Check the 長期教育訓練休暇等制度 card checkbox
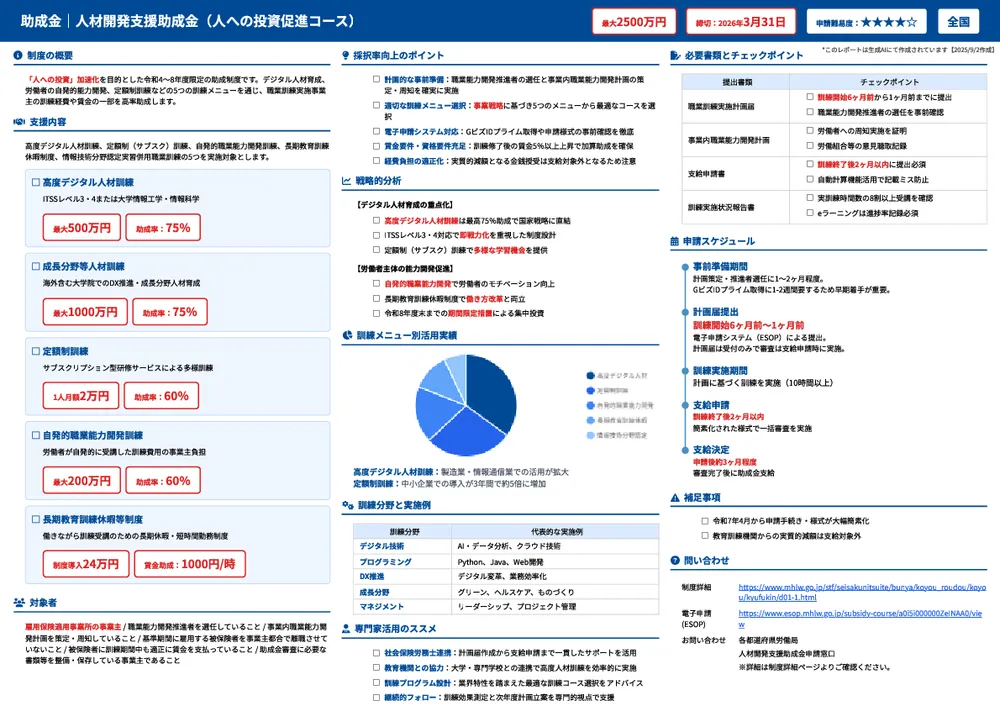The width and height of the screenshot is (1000, 706). click(36, 520)
